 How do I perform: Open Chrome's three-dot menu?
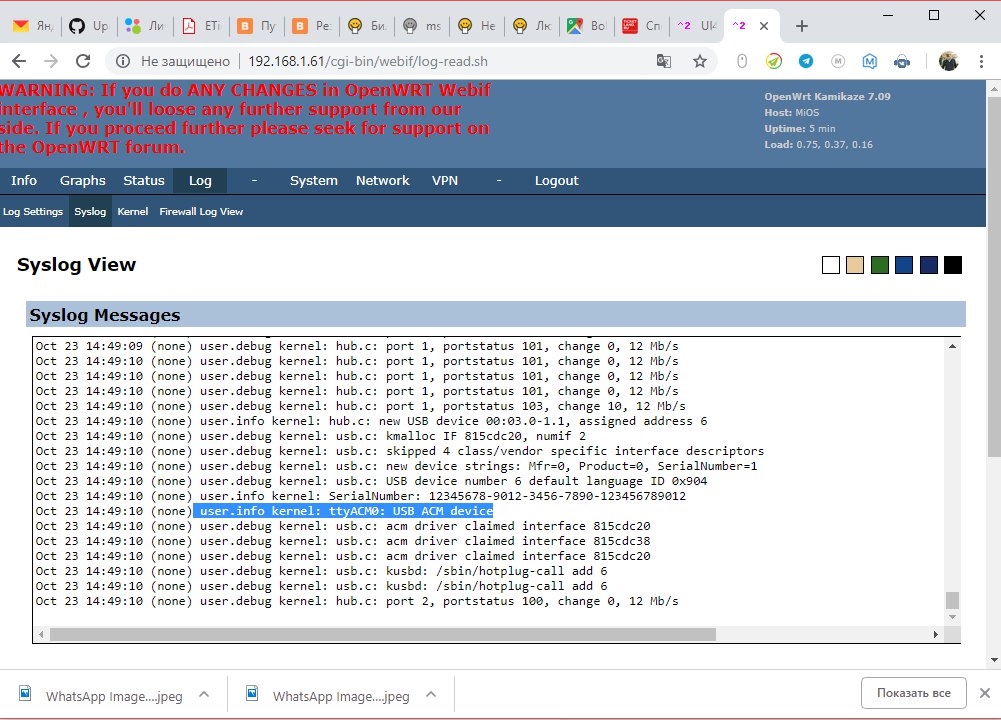click(x=981, y=61)
